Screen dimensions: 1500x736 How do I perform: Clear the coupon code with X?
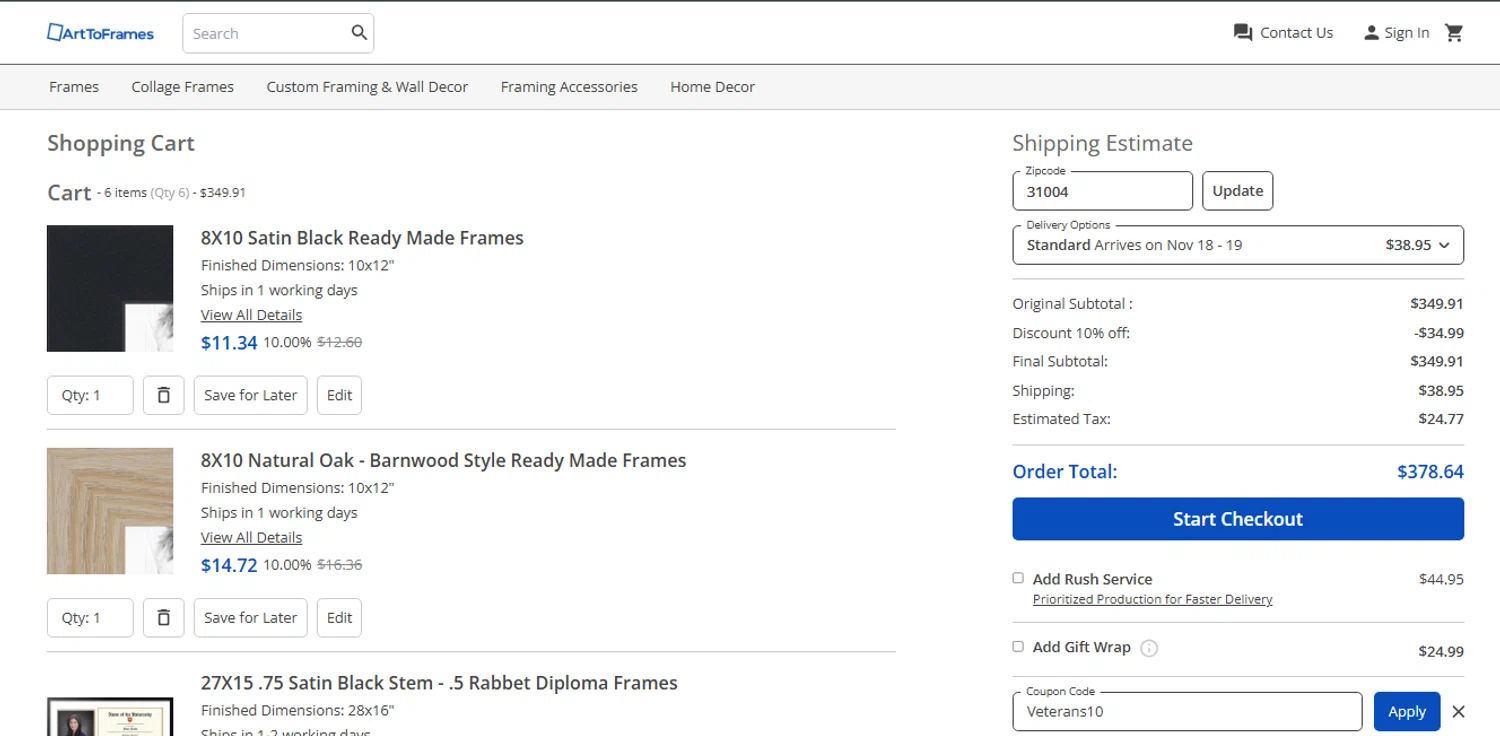[x=1458, y=712]
